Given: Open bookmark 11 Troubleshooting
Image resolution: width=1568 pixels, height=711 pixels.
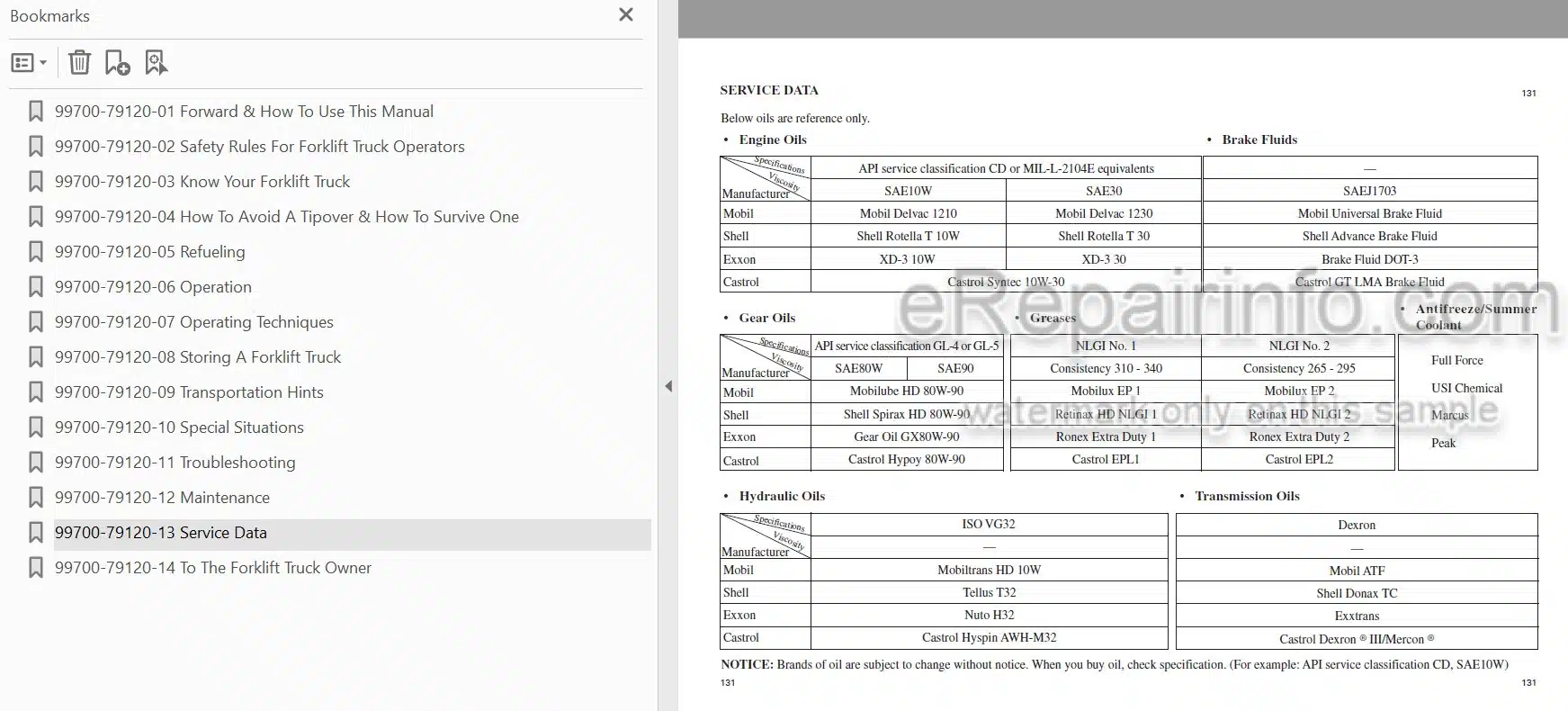Looking at the screenshot, I should 175,463.
